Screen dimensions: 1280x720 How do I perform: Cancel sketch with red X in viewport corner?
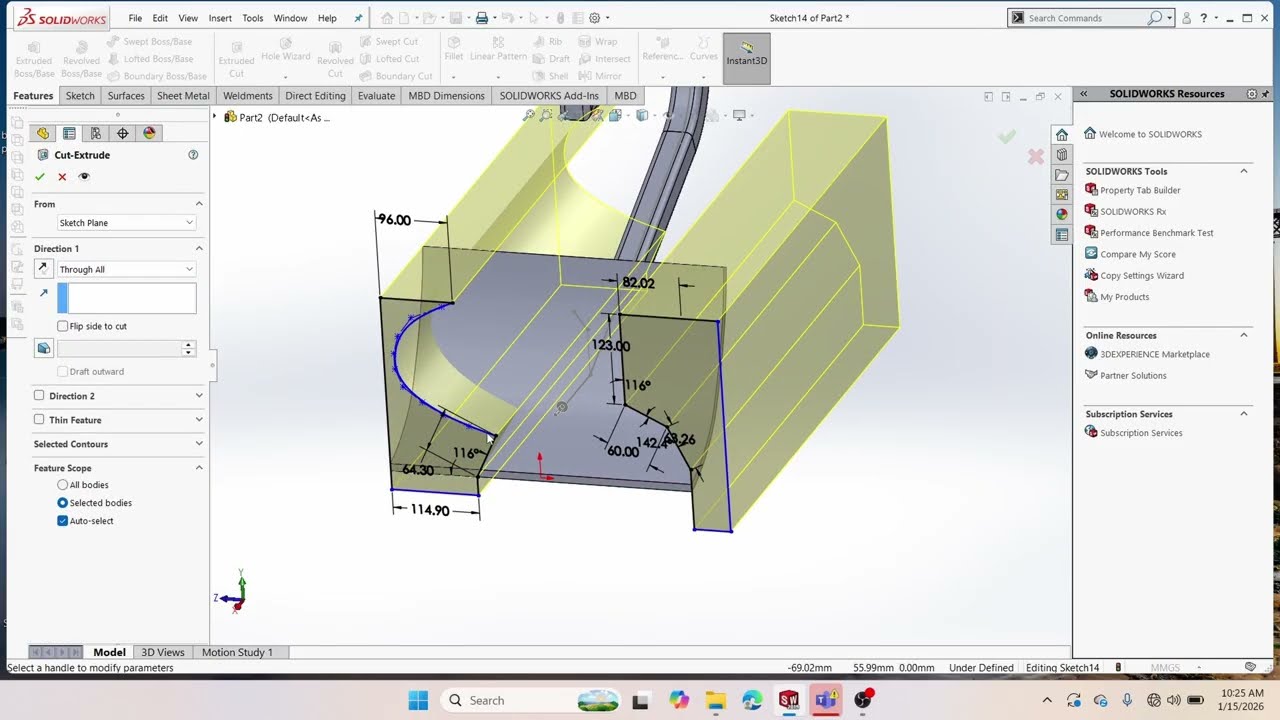coord(1036,157)
